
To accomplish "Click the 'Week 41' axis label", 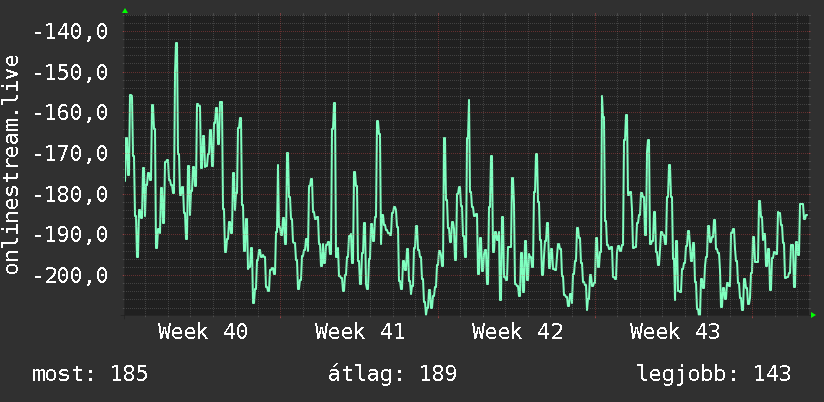I will point(360,332).
